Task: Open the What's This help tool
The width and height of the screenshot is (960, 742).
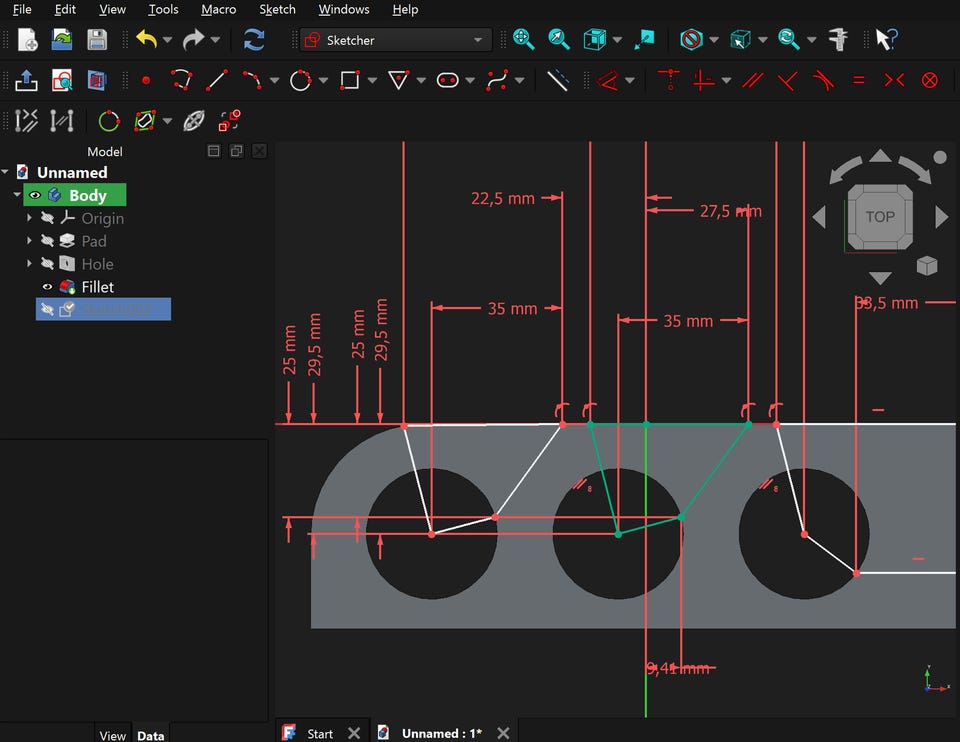Action: click(x=886, y=40)
